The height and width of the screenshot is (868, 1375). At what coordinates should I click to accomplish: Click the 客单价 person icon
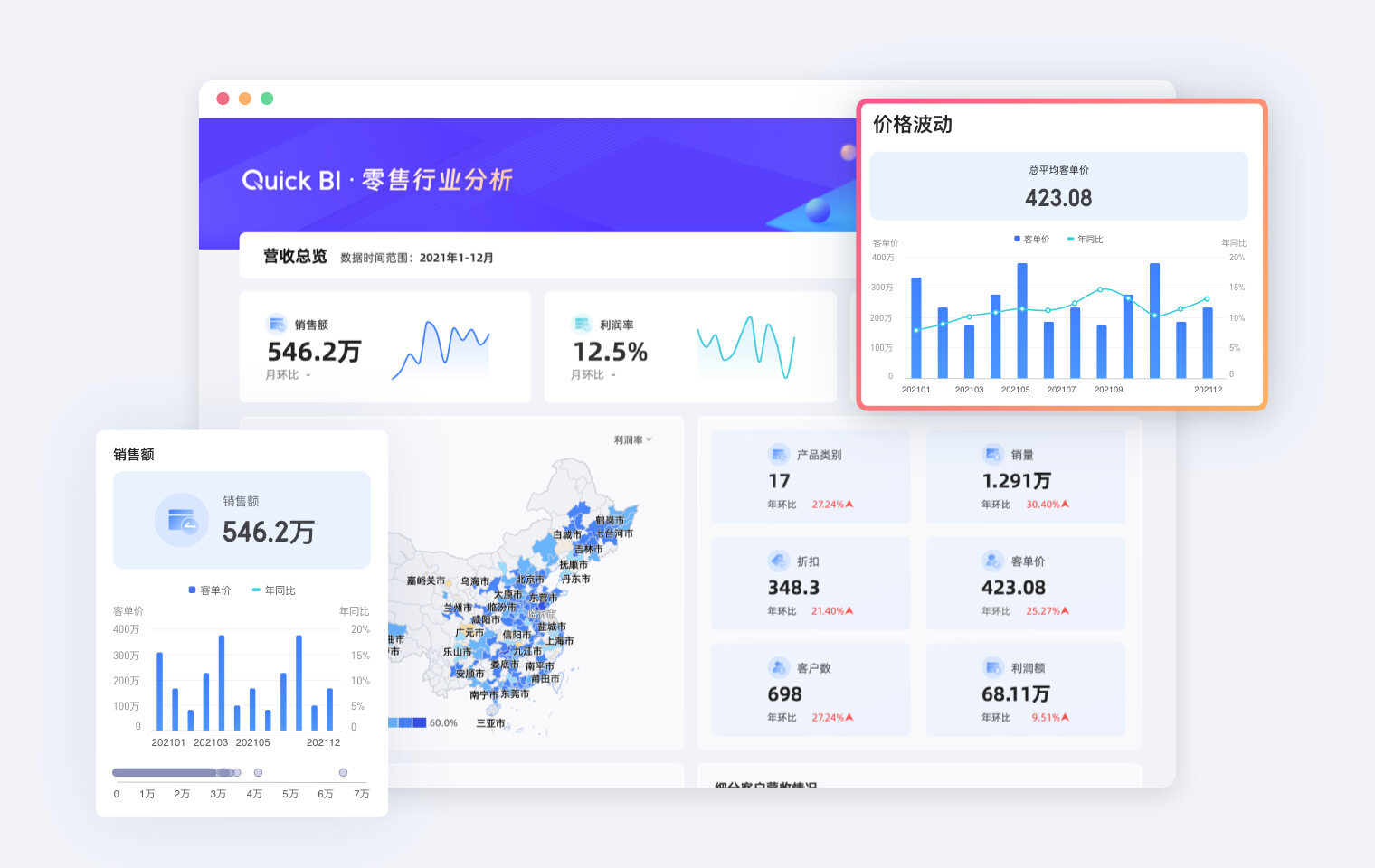[993, 561]
